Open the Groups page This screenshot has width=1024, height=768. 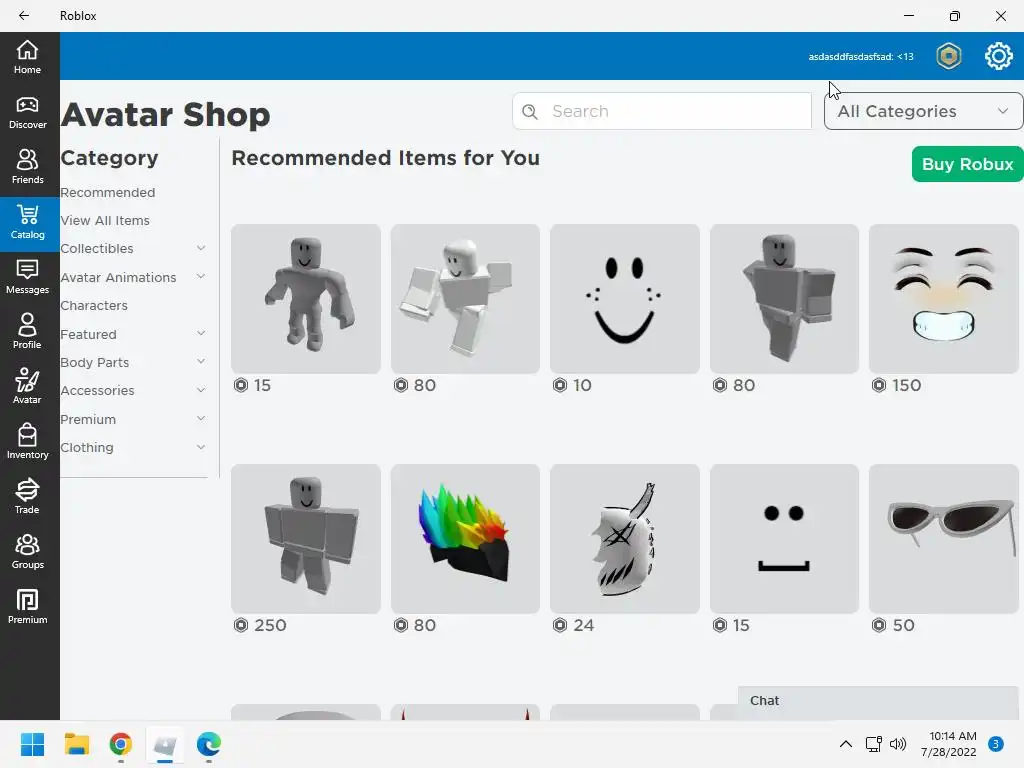(x=27, y=552)
